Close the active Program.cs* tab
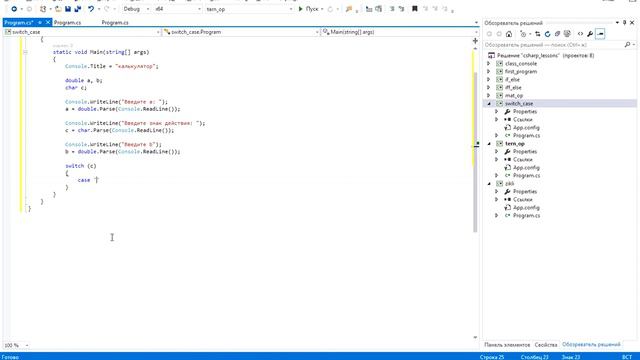The image size is (640, 360). (x=48, y=22)
